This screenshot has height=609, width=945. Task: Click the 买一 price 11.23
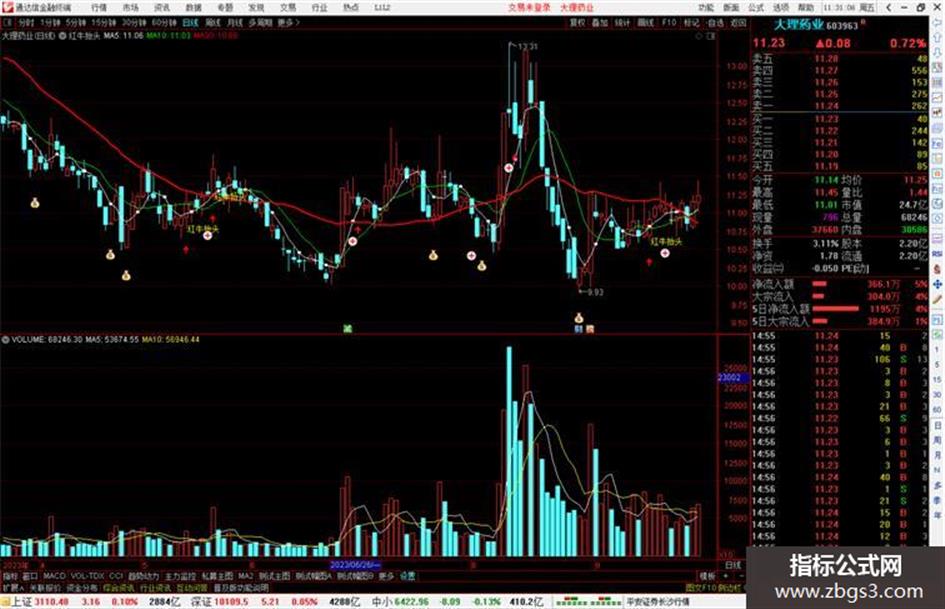pyautogui.click(x=826, y=119)
